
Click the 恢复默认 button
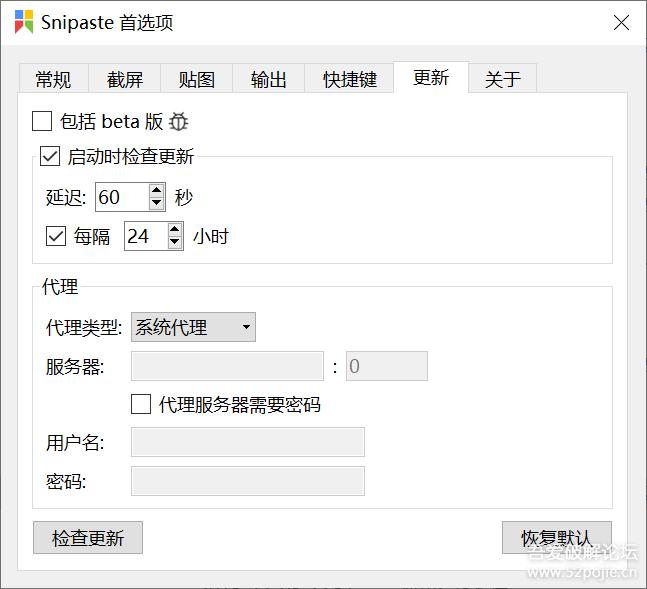click(557, 537)
